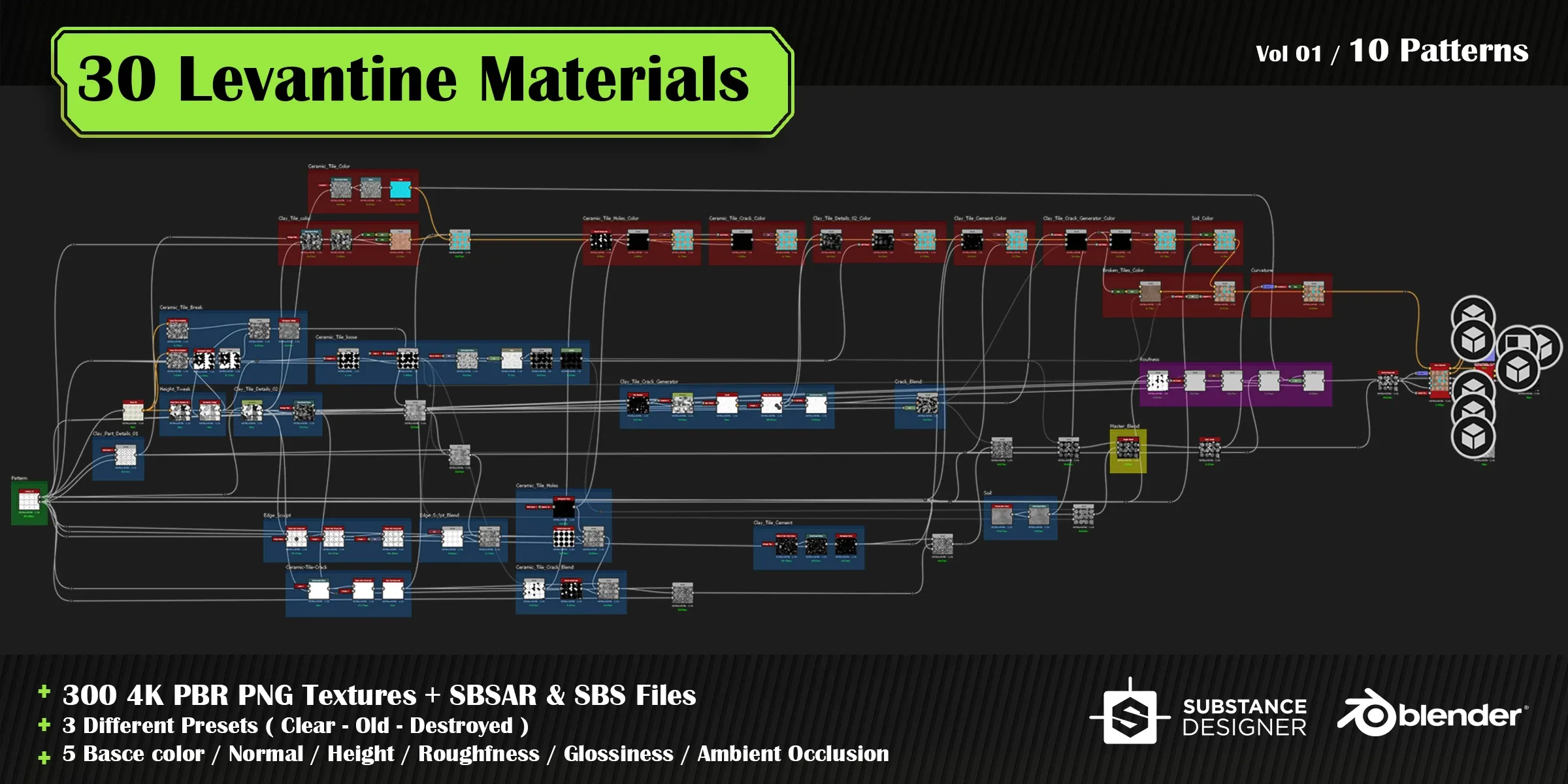This screenshot has height=784, width=1568.
Task: Click the green plus beside '3 Different Presets'
Action: point(44,725)
